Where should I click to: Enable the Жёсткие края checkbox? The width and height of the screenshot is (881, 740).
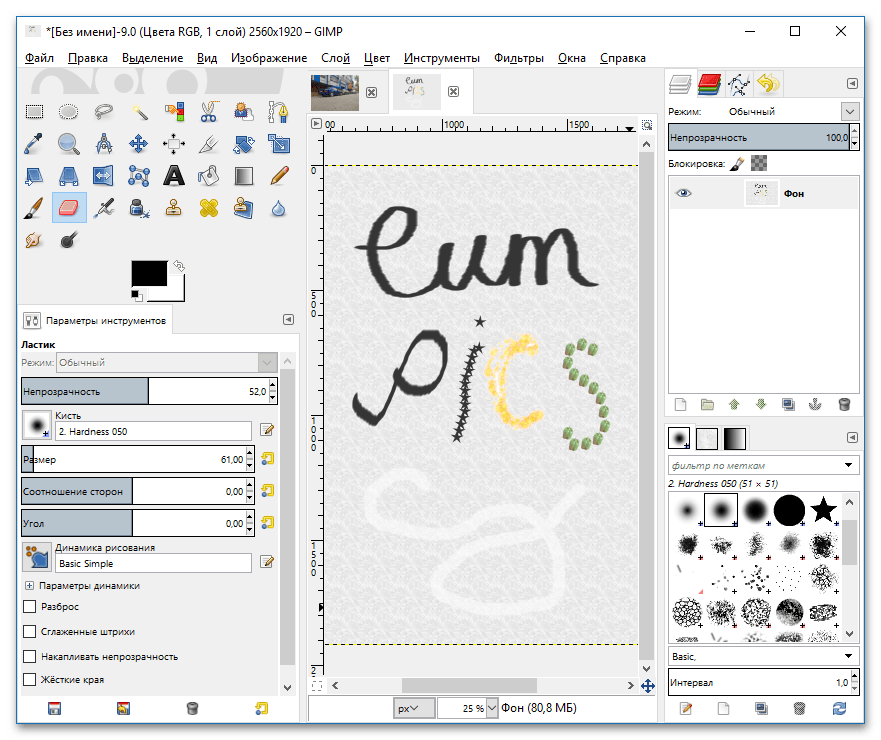click(29, 680)
